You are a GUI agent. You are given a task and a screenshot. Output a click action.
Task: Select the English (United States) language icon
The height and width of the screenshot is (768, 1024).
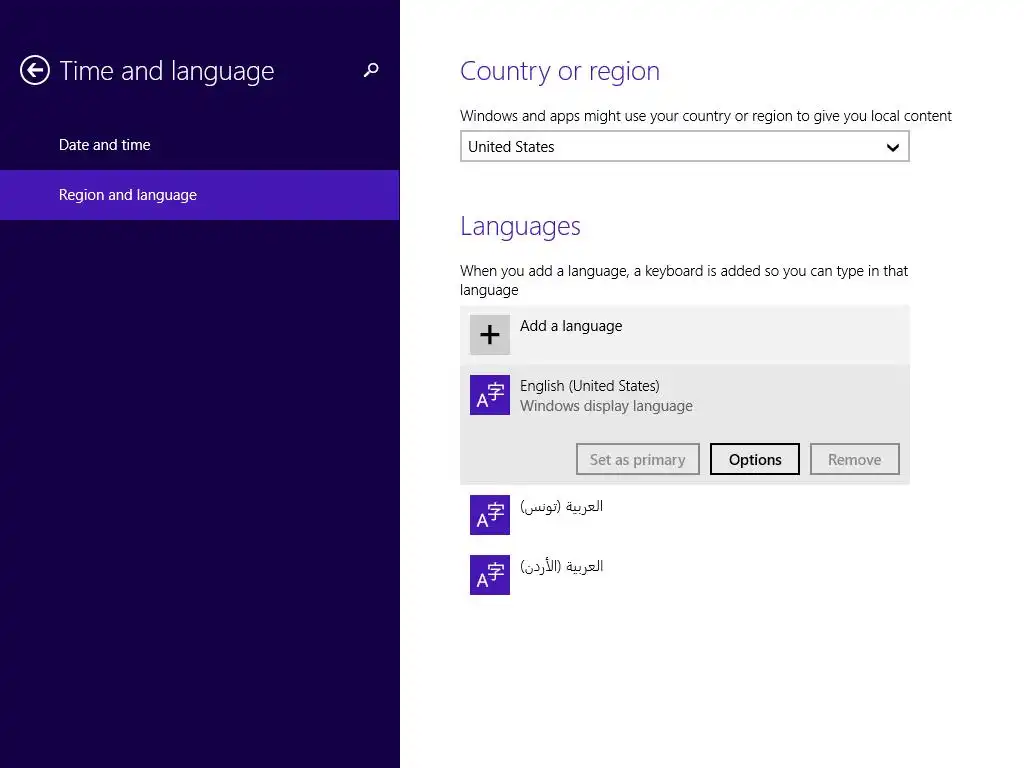(490, 395)
